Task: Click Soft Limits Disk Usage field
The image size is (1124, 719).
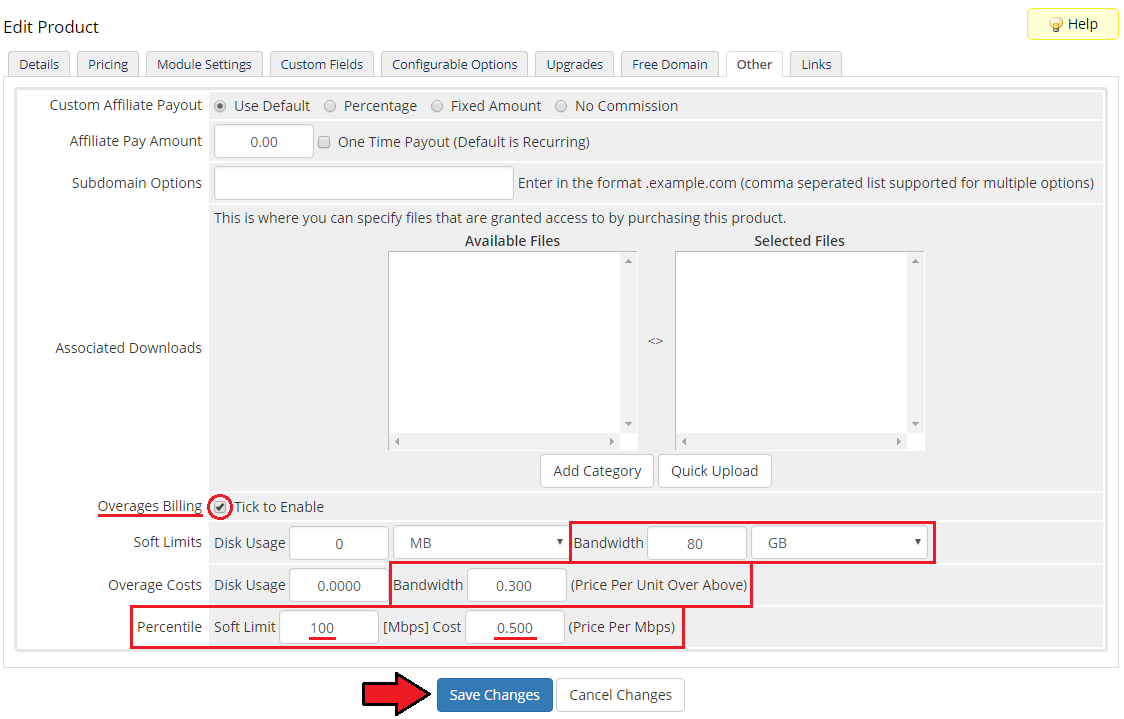Action: (x=339, y=543)
